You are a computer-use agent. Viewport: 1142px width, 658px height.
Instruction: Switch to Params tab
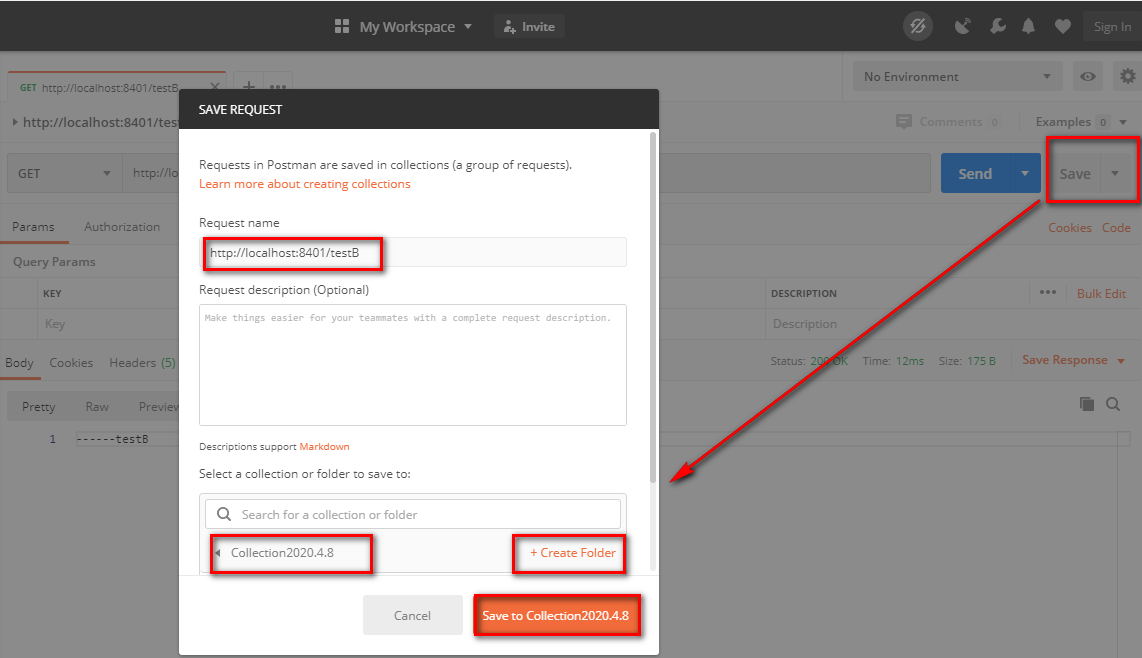pos(34,227)
